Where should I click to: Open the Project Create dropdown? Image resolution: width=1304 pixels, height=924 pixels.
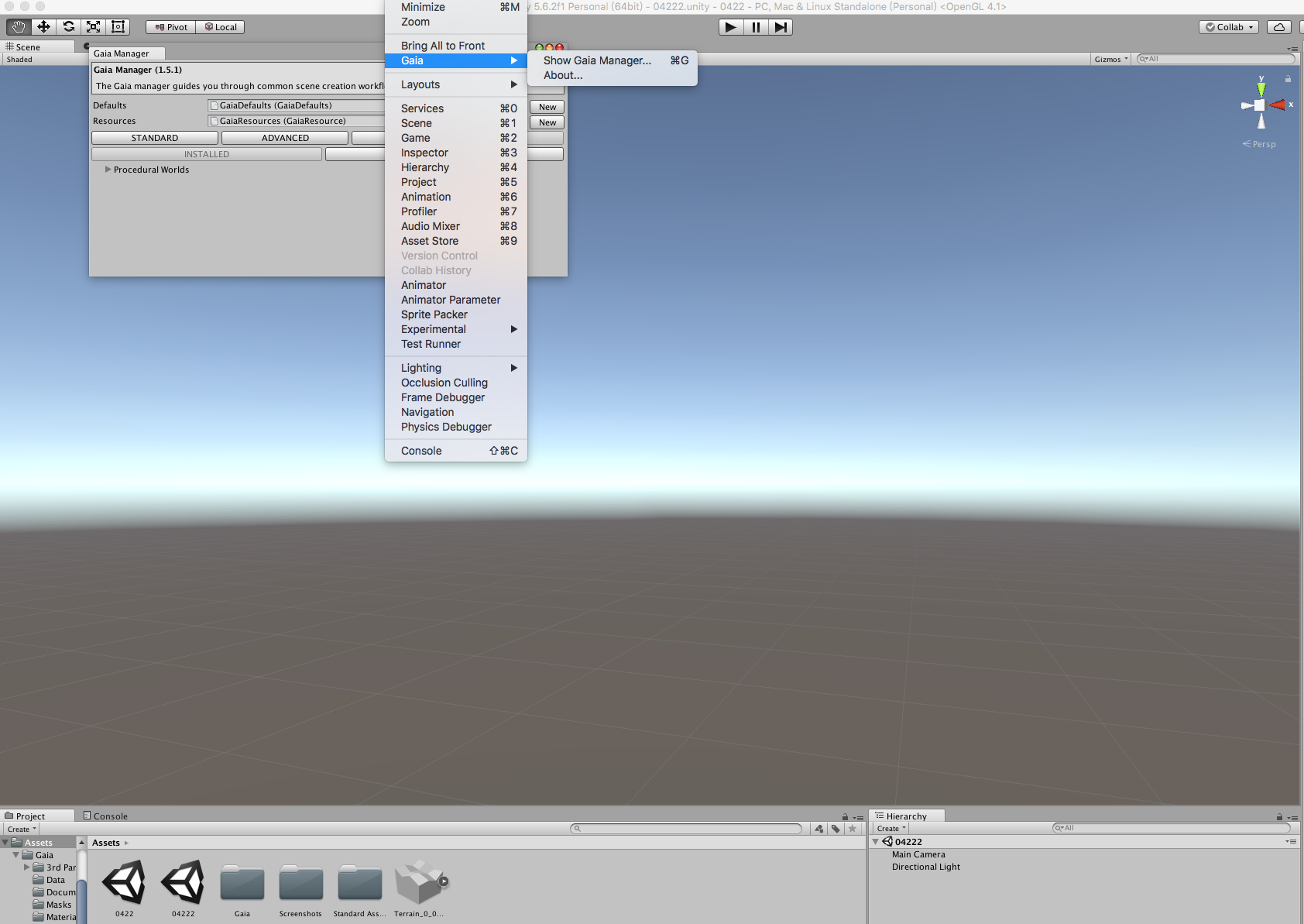tap(22, 829)
